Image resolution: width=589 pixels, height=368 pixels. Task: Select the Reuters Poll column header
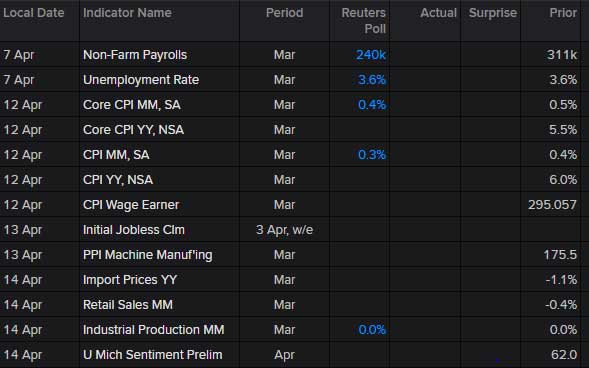(364, 21)
